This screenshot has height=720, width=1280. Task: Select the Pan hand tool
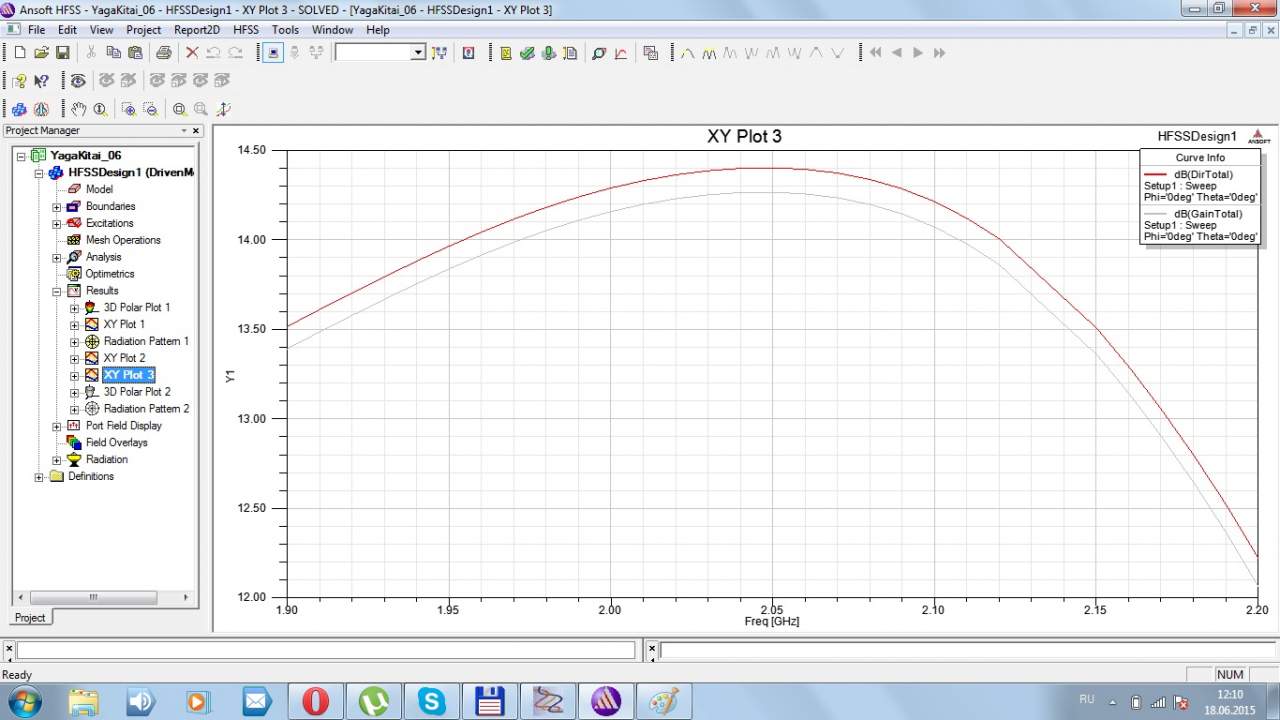pos(79,109)
